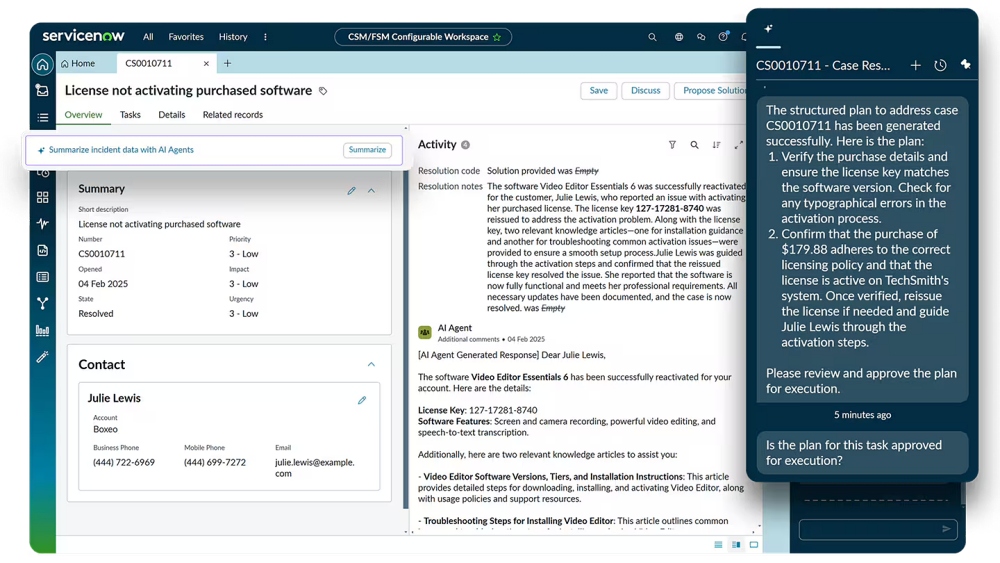Click the case number CS0010711 value
The width and height of the screenshot is (1000, 563).
pyautogui.click(x=101, y=254)
